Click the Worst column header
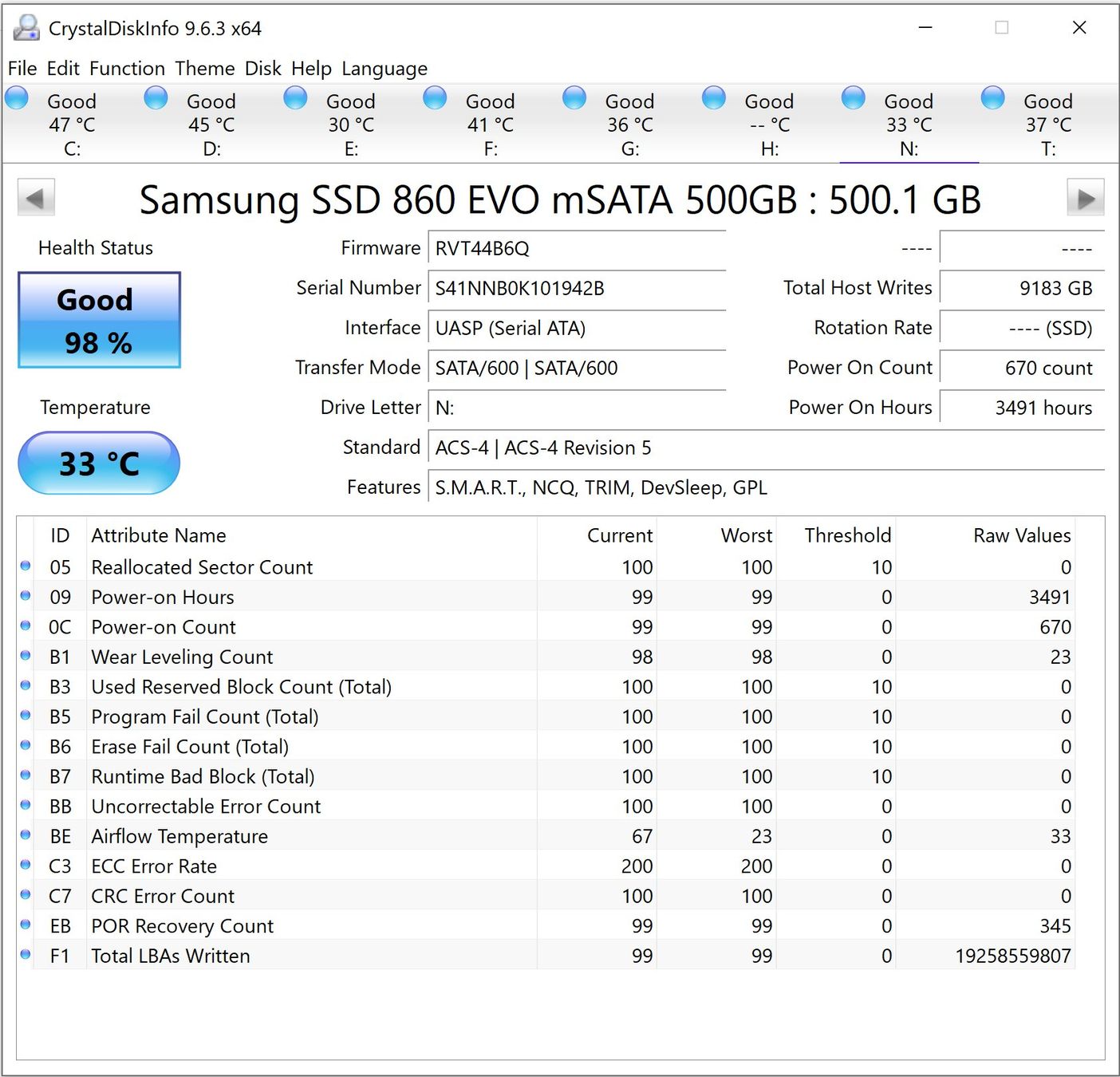Image resolution: width=1120 pixels, height=1077 pixels. coord(747,535)
